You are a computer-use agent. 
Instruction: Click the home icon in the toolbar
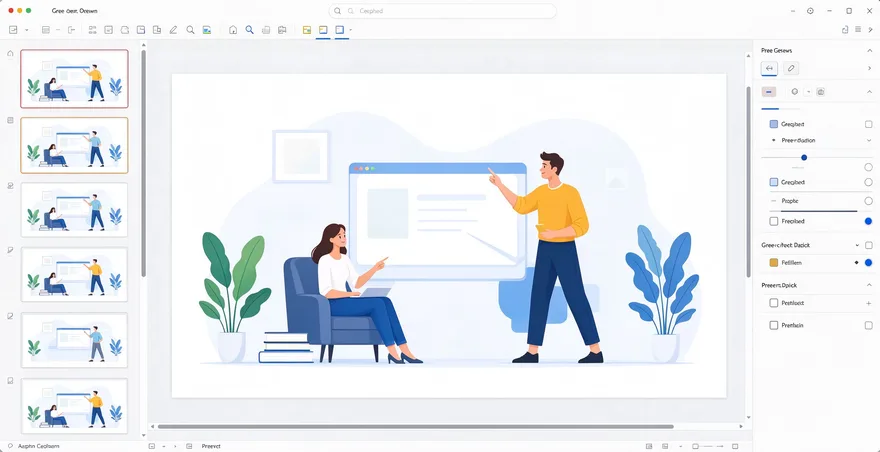(x=233, y=30)
